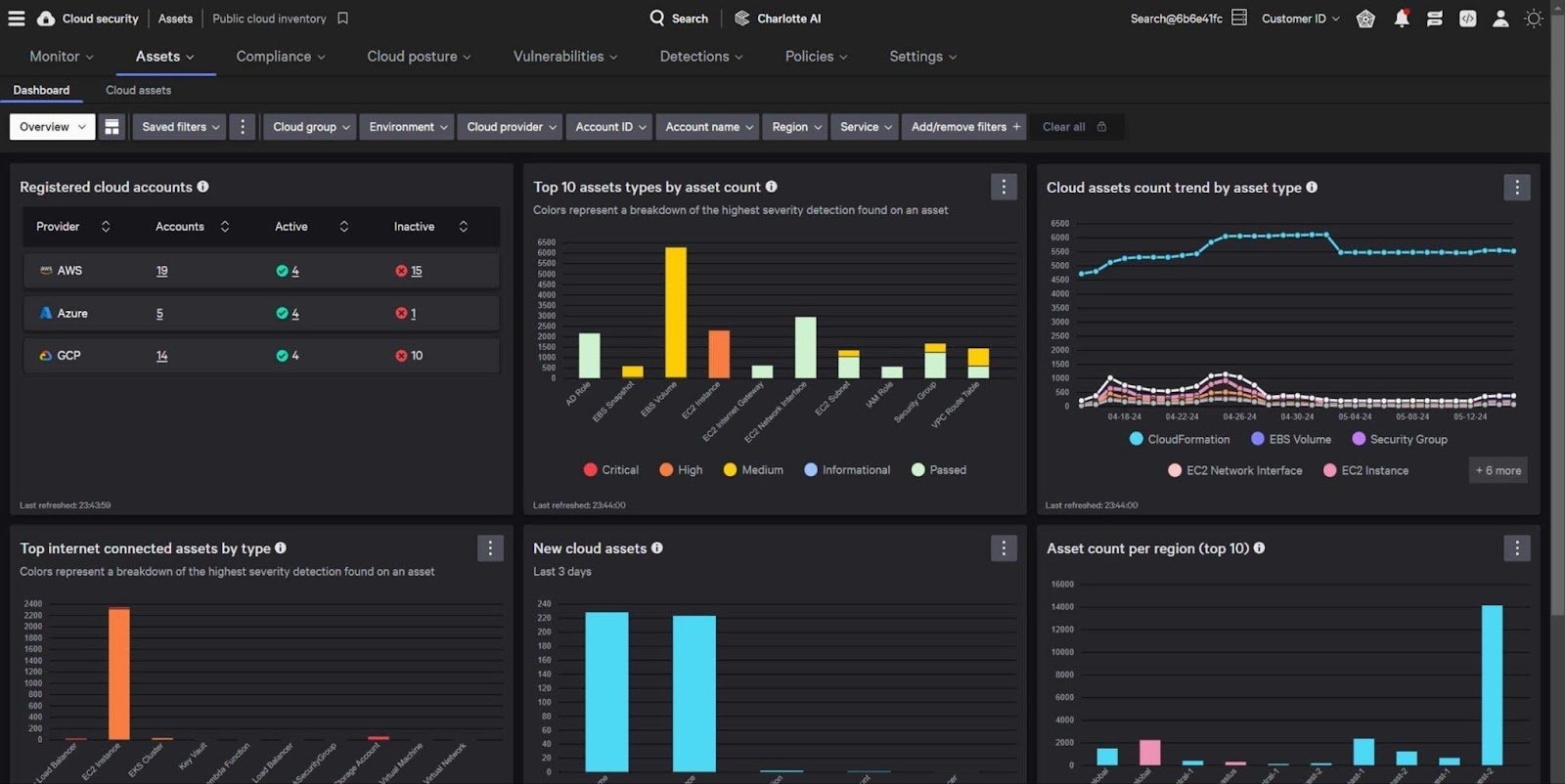
Task: Open the user profile icon
Action: (x=1500, y=19)
